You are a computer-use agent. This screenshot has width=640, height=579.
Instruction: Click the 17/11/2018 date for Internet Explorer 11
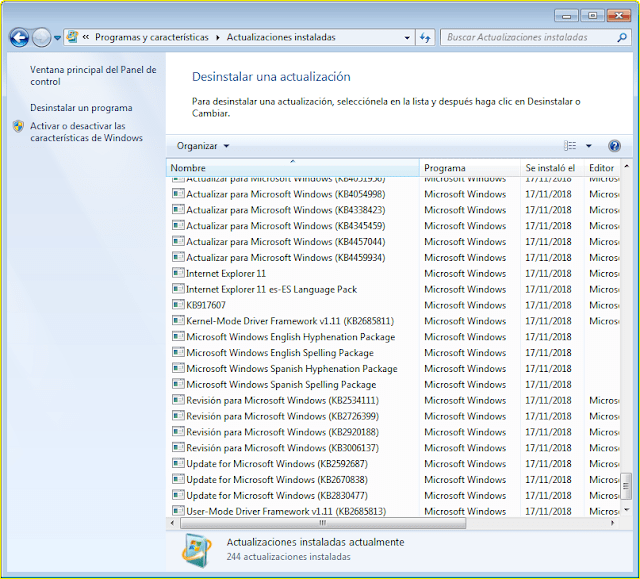coord(548,273)
